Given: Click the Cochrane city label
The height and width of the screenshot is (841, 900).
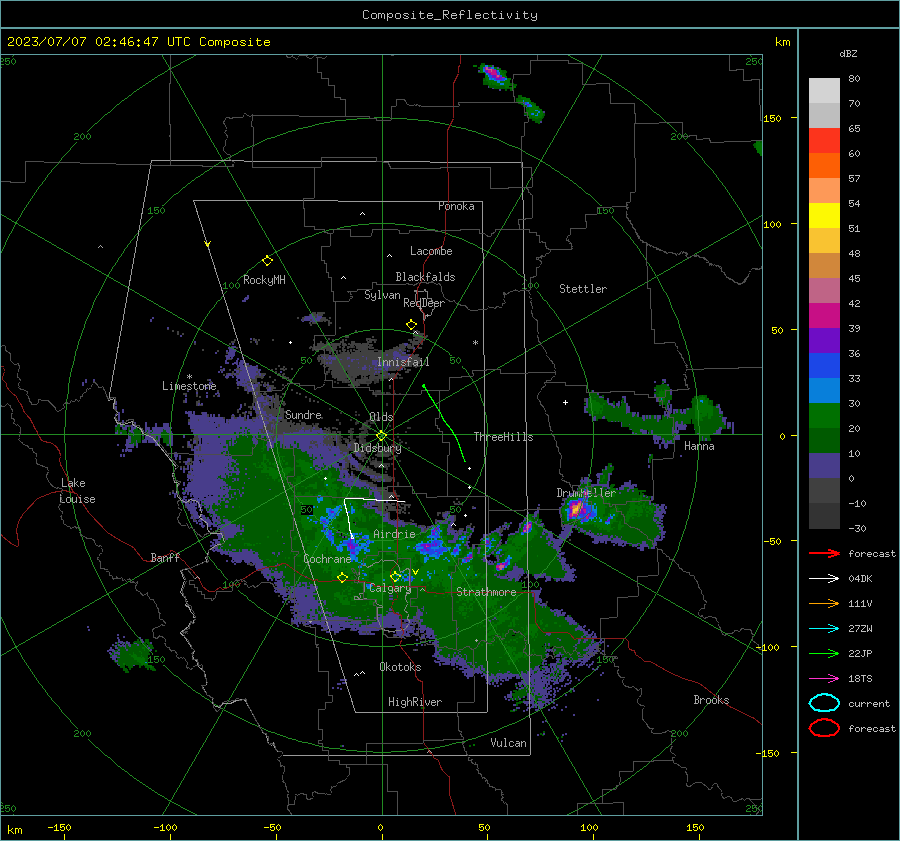Looking at the screenshot, I should pos(327,559).
